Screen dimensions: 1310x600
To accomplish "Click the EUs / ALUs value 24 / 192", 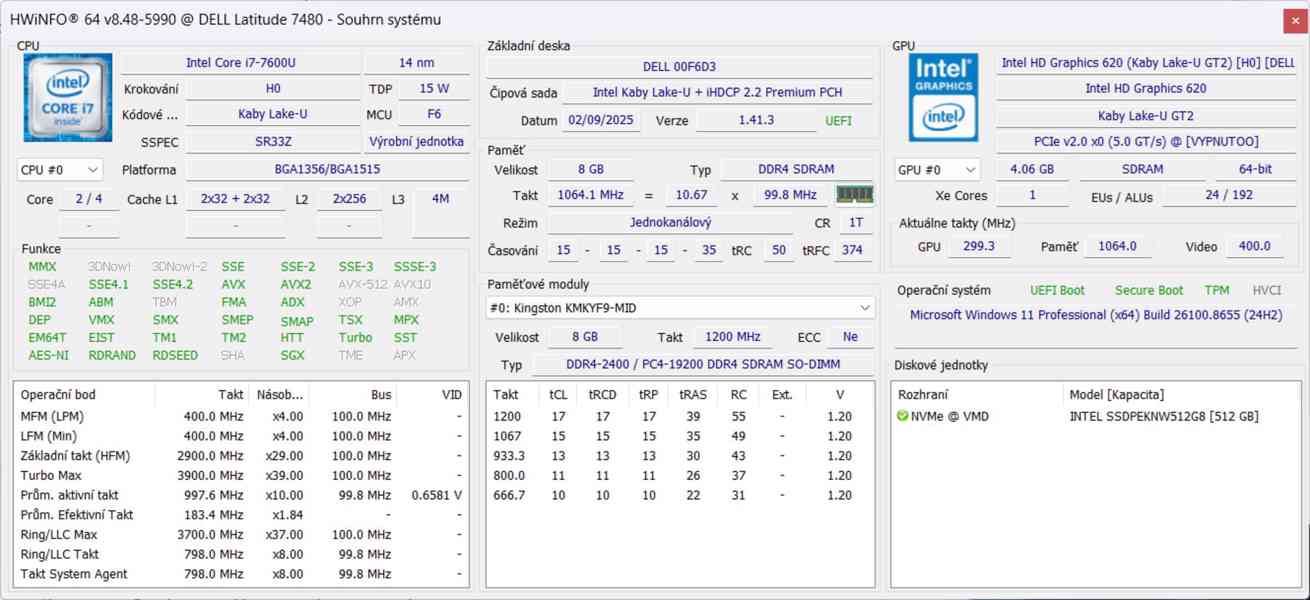I will point(1229,195).
